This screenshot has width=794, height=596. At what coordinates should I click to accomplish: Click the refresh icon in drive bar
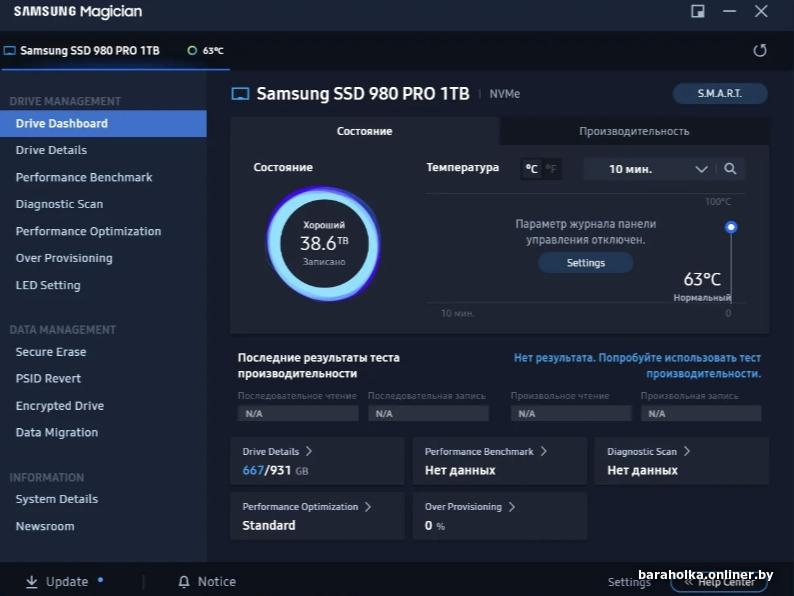[x=760, y=50]
